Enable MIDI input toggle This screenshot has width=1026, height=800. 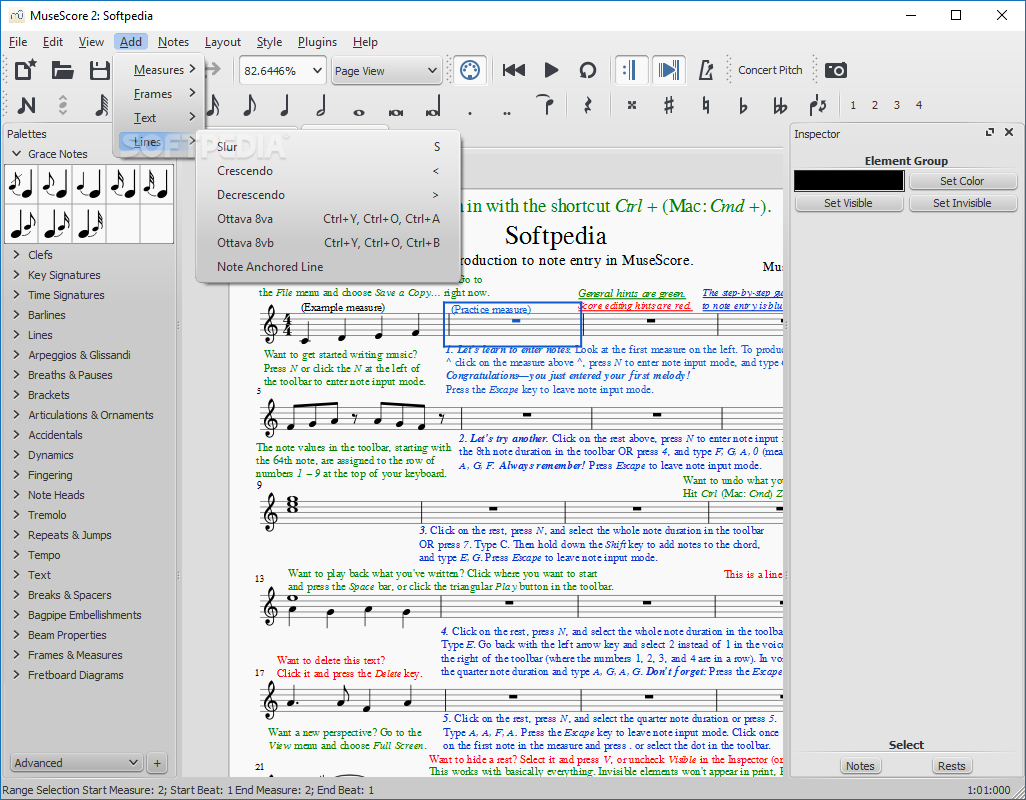coord(470,70)
